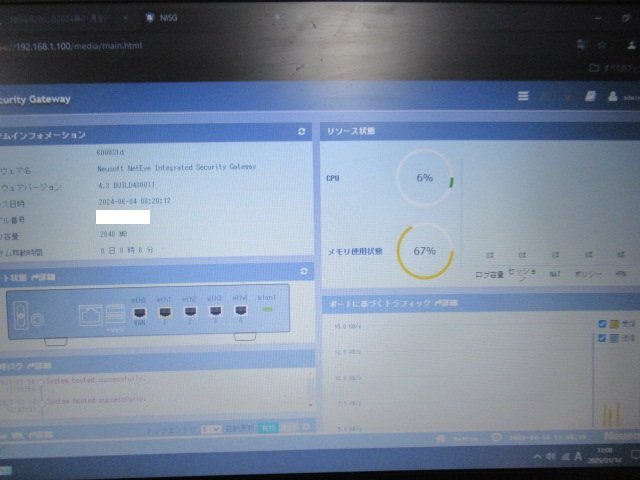Click the セッション resource label
The image size is (640, 480).
click(522, 275)
